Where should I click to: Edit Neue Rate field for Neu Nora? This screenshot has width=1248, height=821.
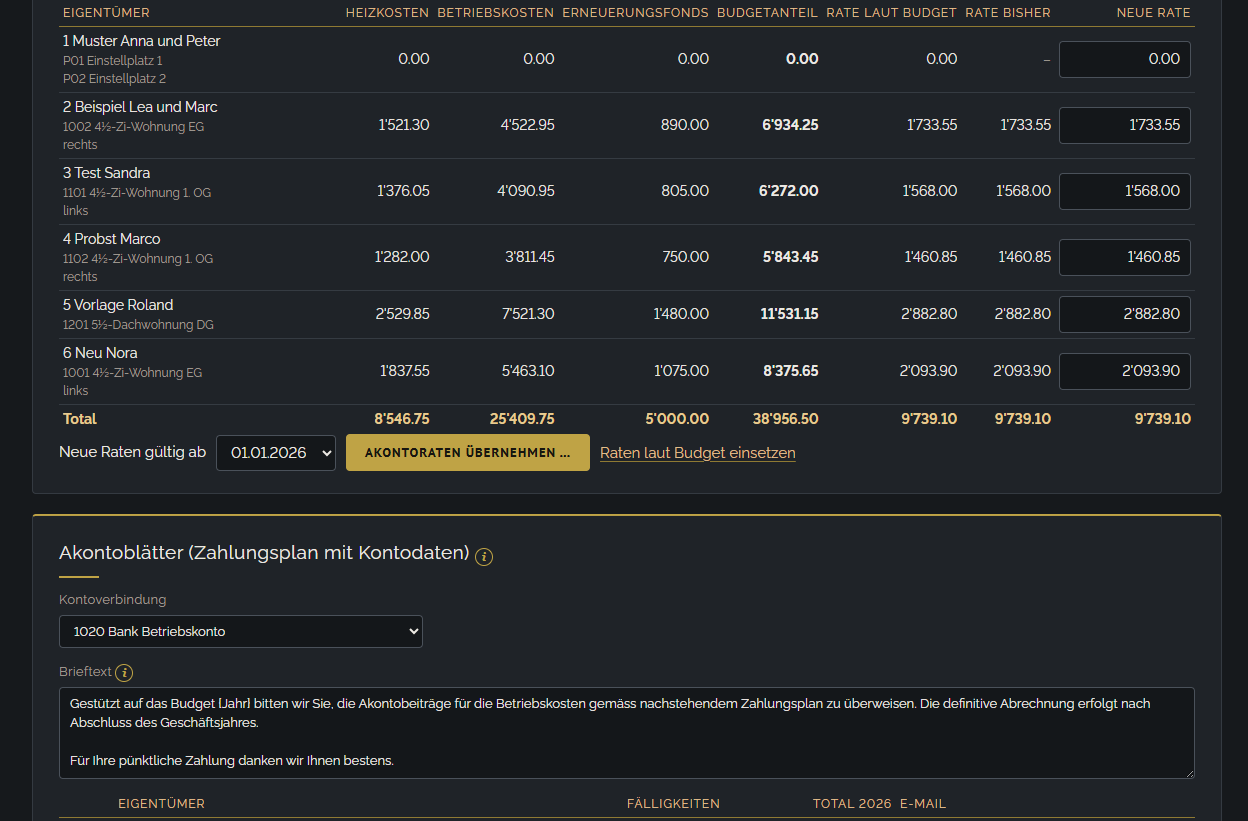tap(1125, 371)
